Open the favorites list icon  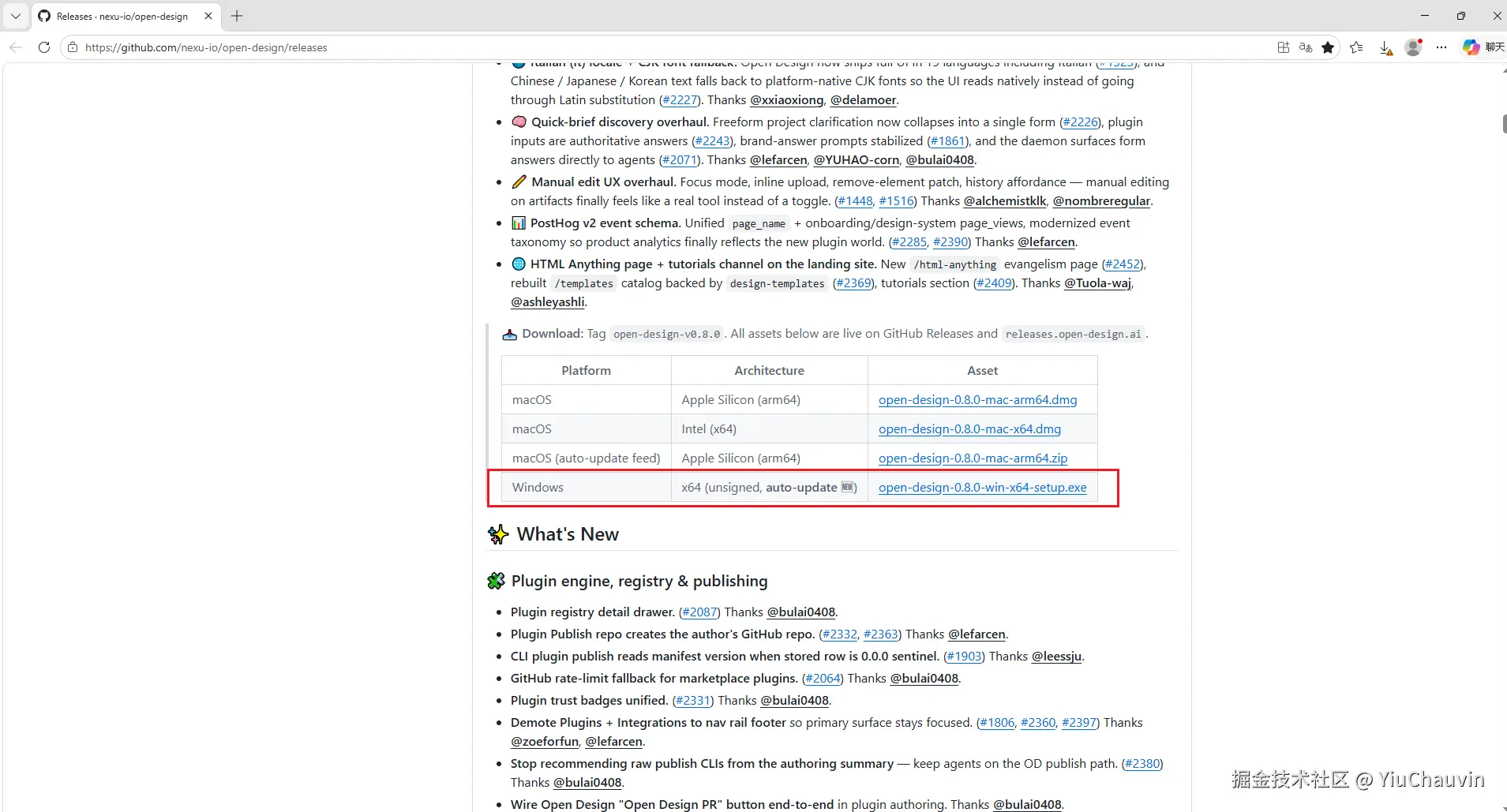tap(1356, 47)
